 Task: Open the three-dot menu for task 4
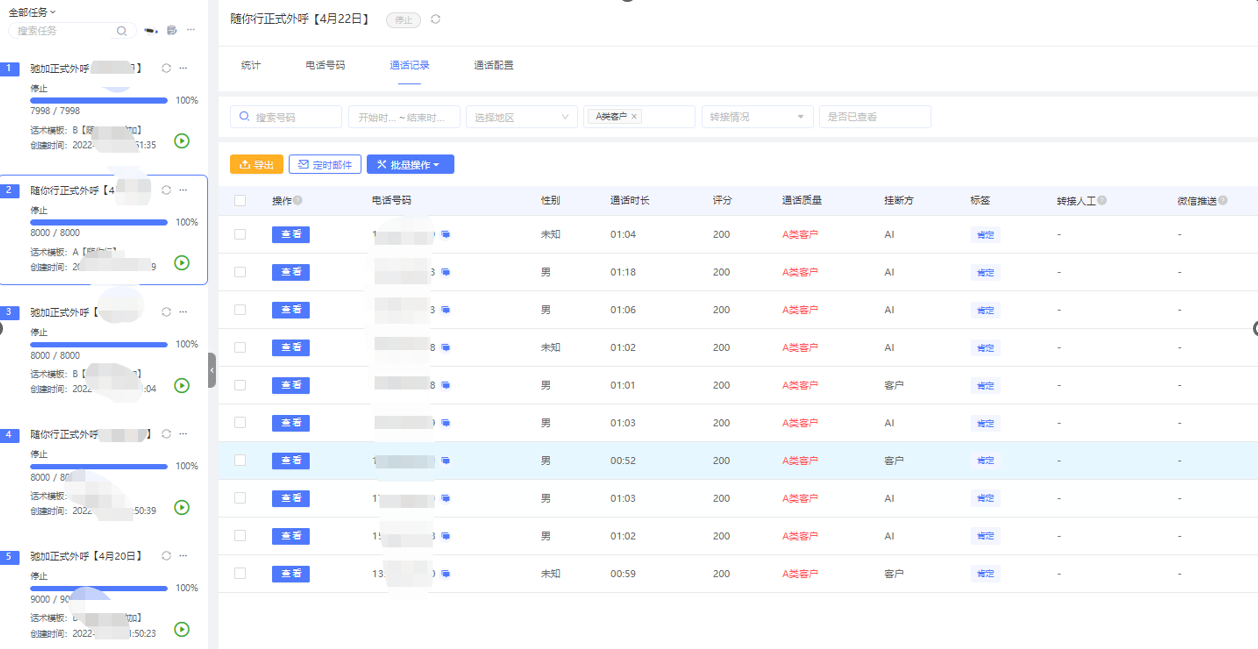[x=183, y=434]
